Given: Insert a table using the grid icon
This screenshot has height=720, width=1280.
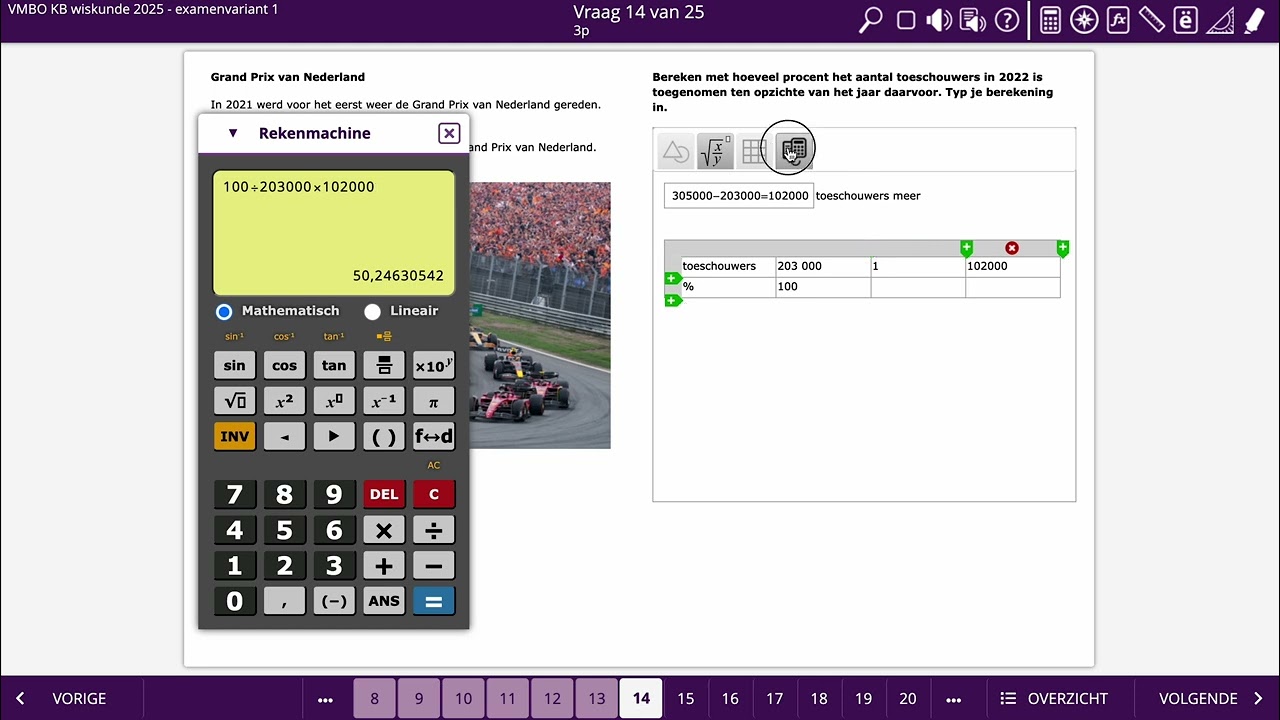Looking at the screenshot, I should click(x=754, y=152).
